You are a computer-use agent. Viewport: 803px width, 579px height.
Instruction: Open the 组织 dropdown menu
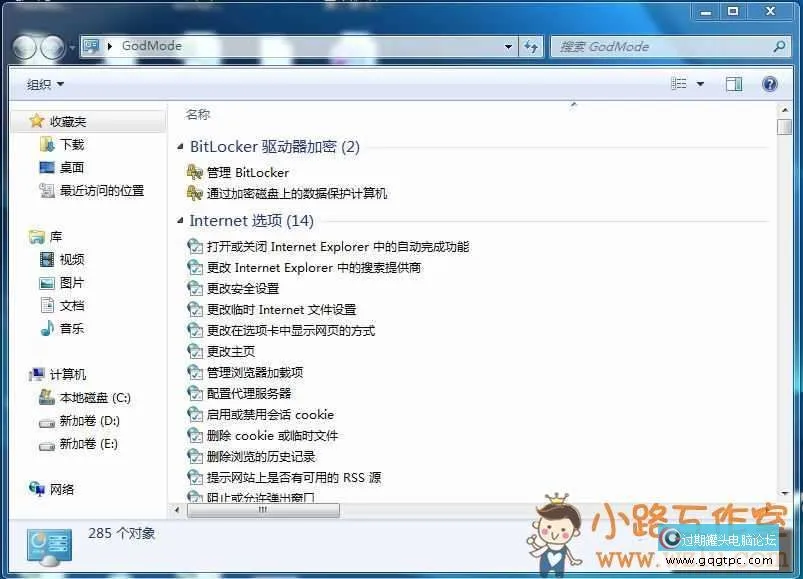pos(45,85)
